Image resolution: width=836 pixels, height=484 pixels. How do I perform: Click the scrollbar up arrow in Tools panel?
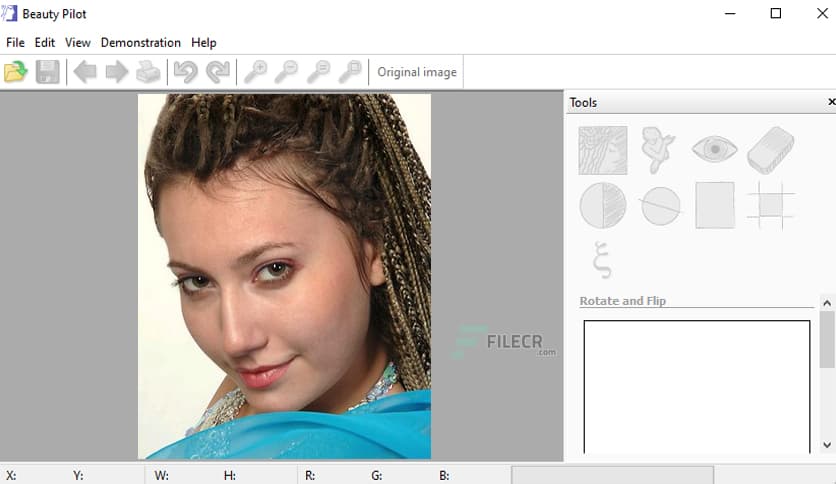(827, 303)
